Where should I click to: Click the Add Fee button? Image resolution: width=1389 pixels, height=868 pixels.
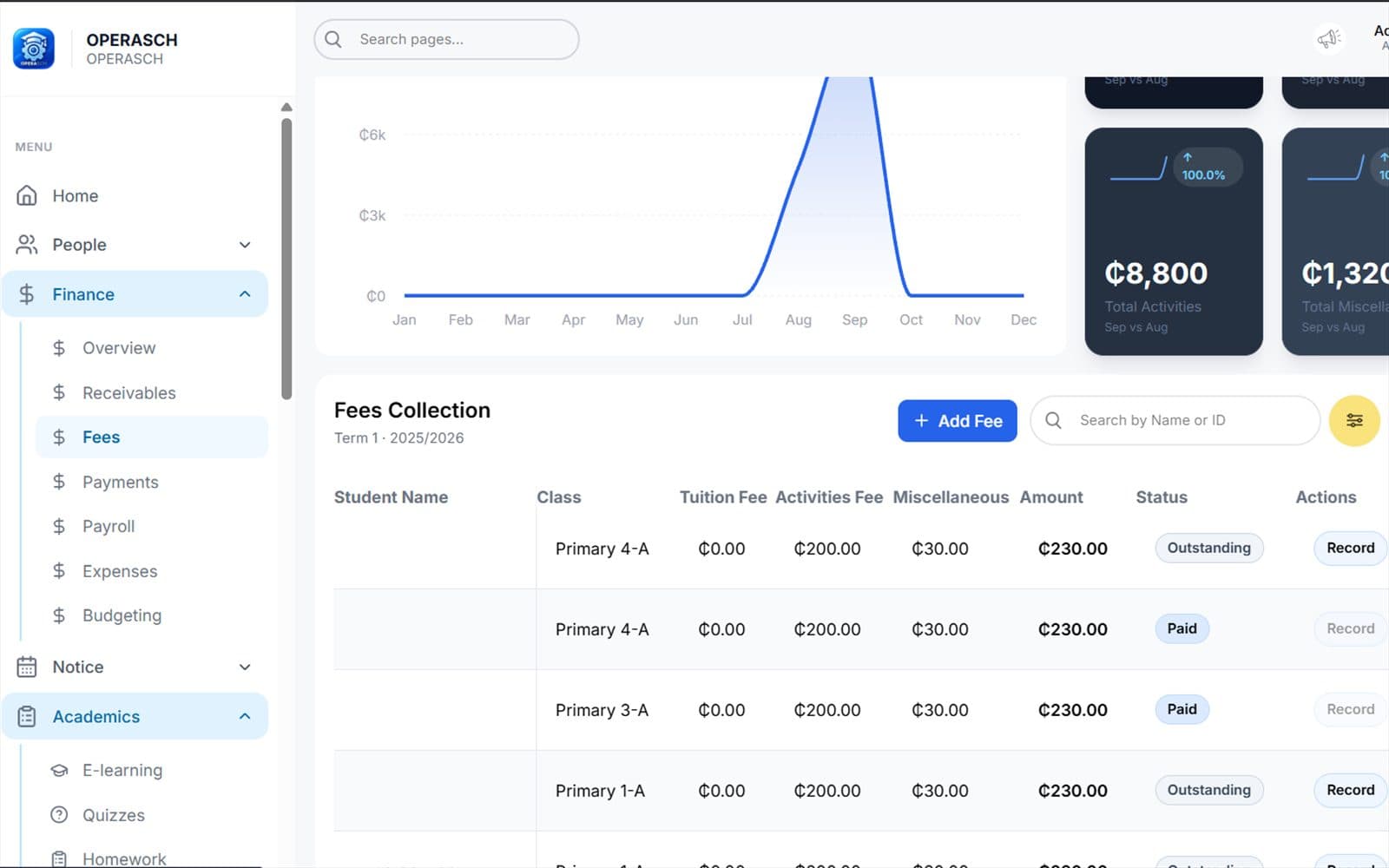[x=958, y=421]
